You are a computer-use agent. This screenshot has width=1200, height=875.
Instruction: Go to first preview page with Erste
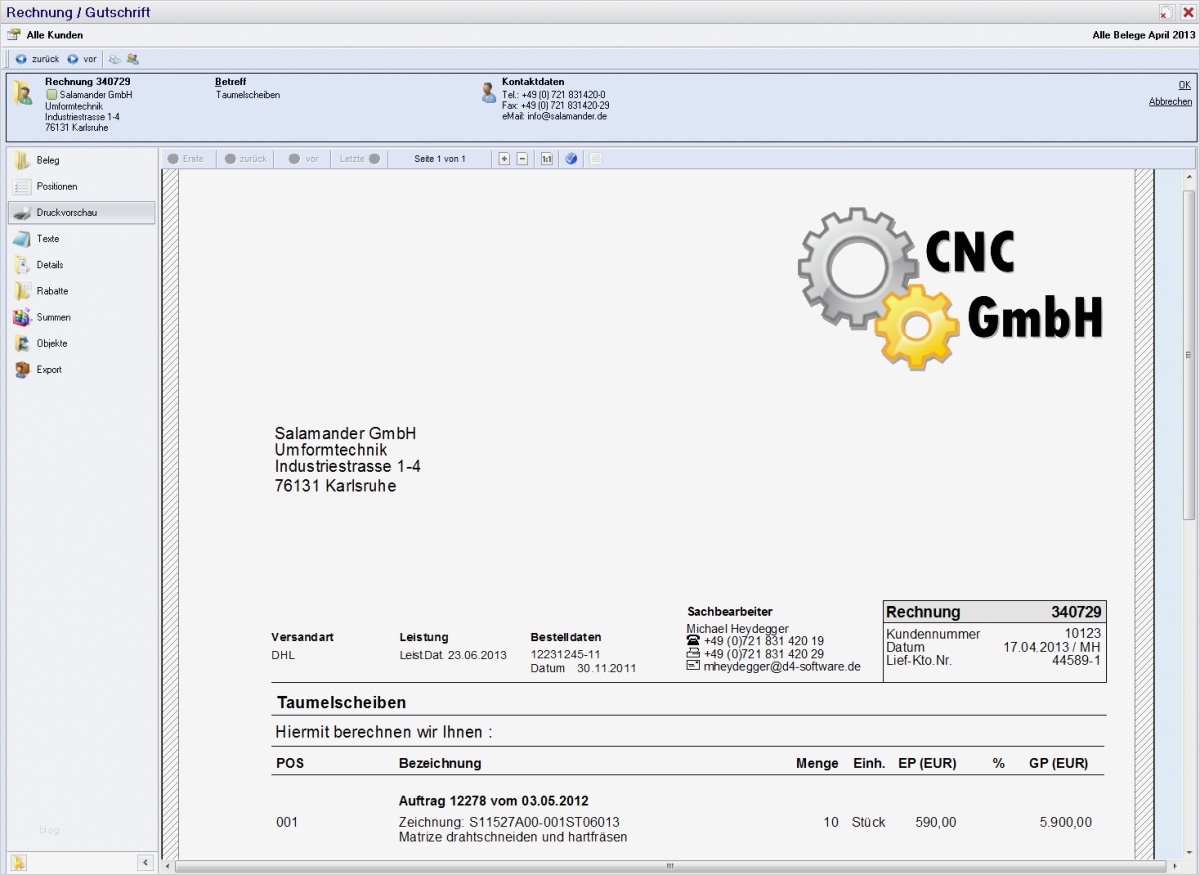click(x=187, y=158)
